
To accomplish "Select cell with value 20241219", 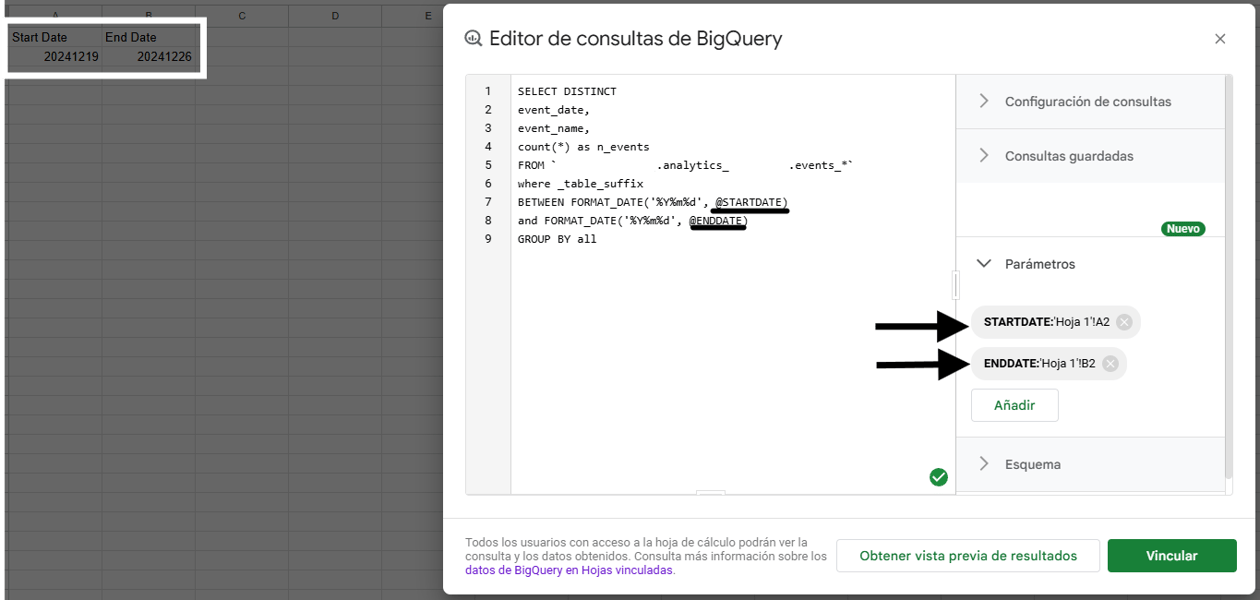I will point(54,57).
